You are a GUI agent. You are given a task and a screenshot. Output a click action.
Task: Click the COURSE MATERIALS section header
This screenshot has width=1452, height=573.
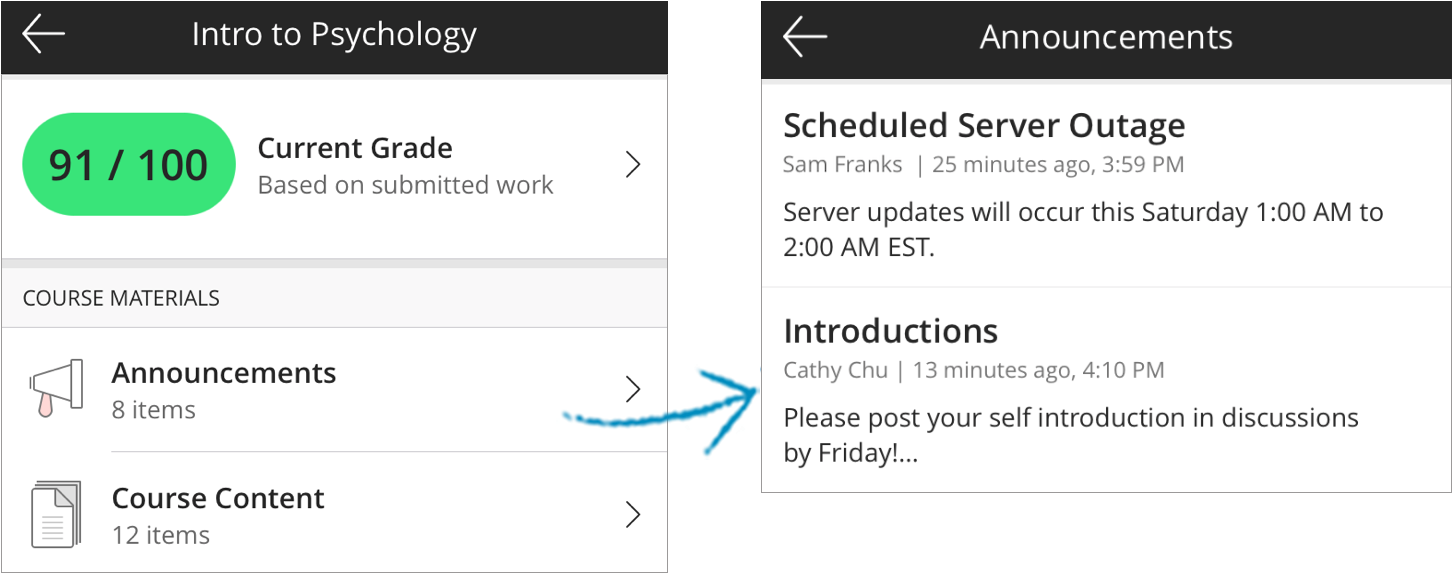click(x=121, y=298)
